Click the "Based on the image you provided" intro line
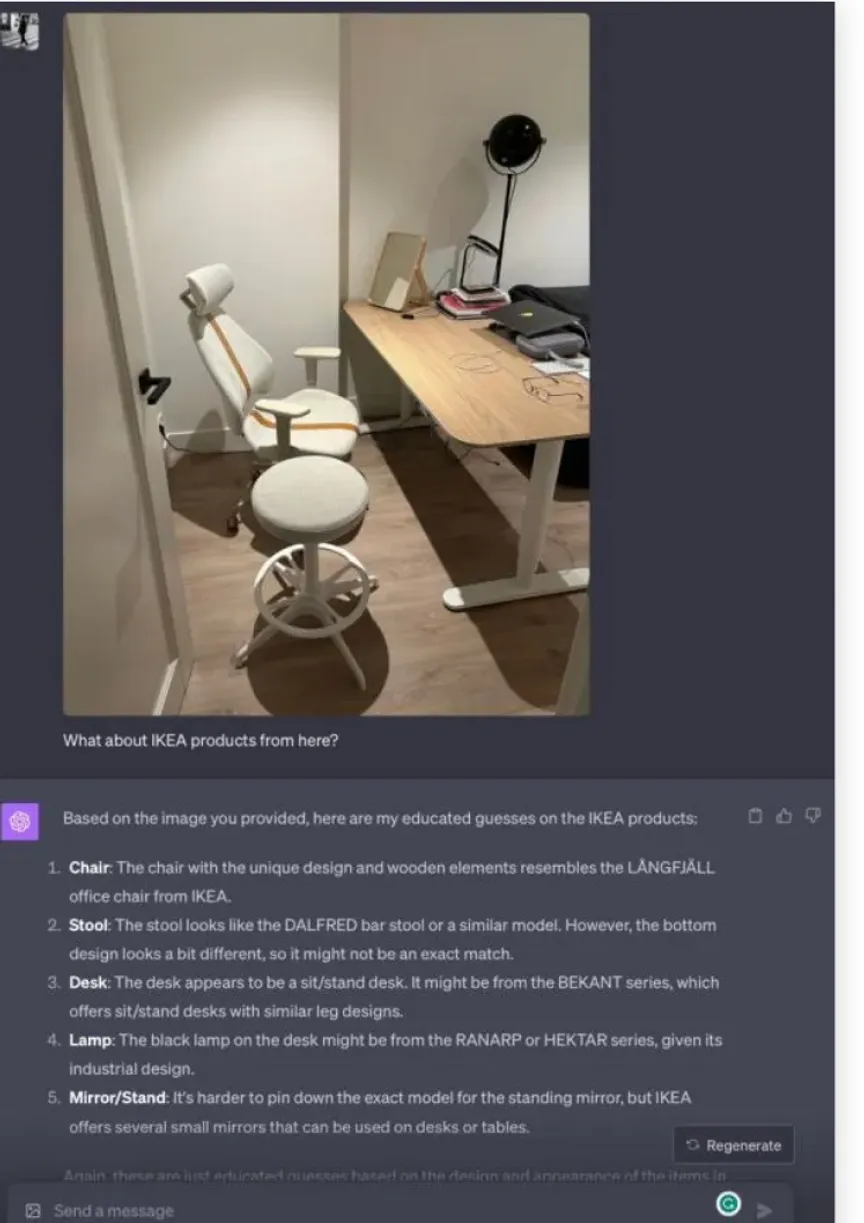This screenshot has width=864, height=1223. [380, 818]
